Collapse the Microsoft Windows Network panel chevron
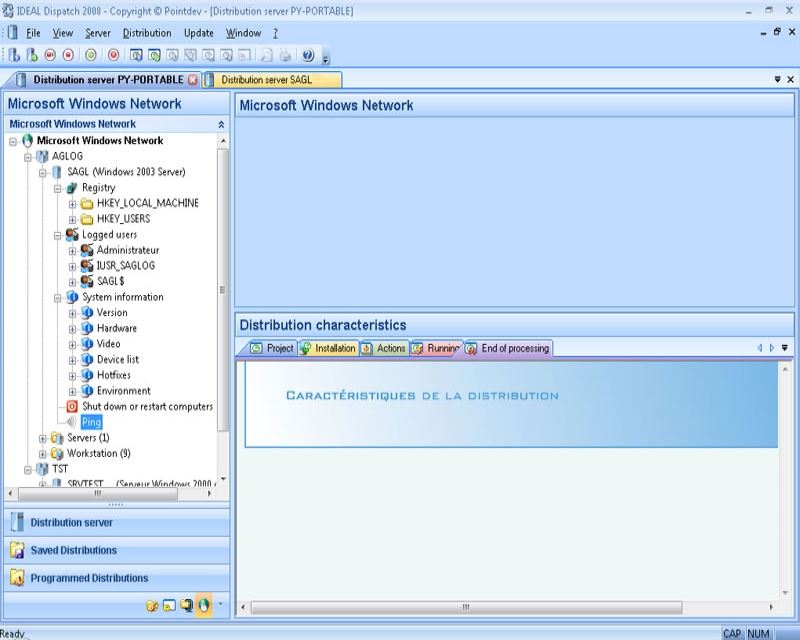This screenshot has width=800, height=640. coord(221,124)
